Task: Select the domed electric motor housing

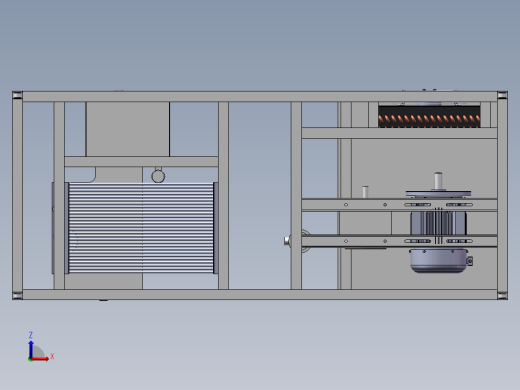Action: [438, 260]
